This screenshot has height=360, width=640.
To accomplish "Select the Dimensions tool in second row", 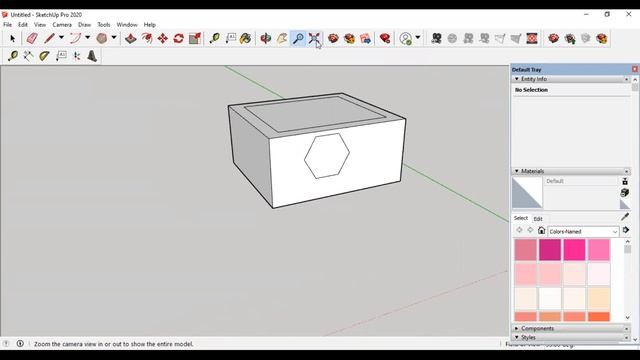I will (28, 56).
